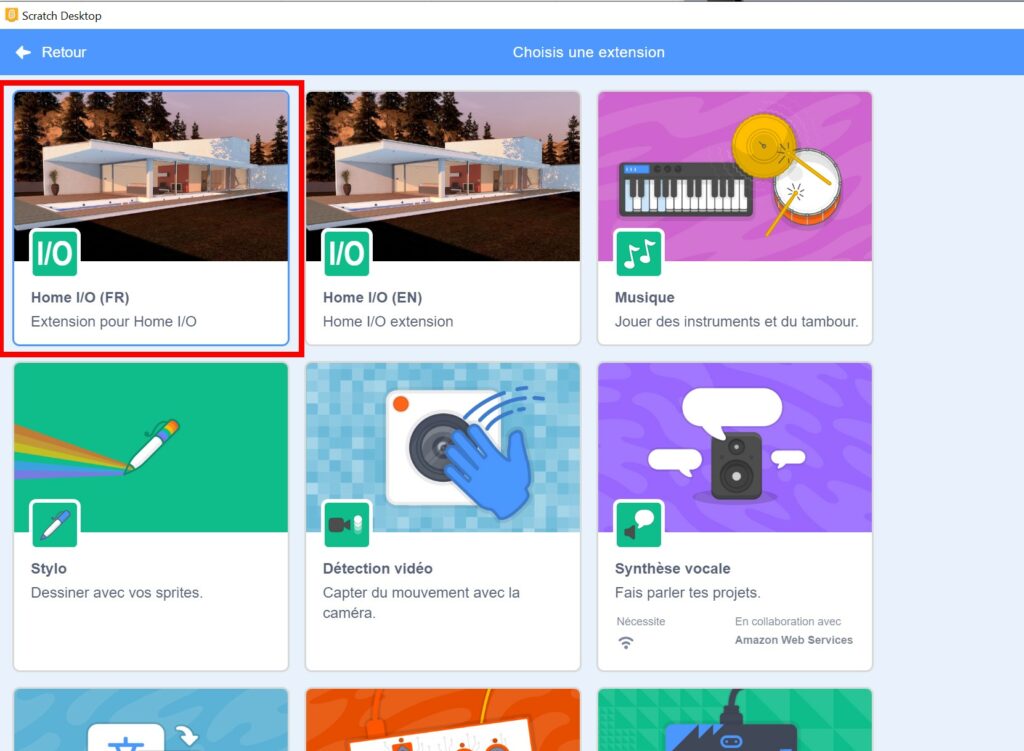Click the wifi icon under Nécessite
This screenshot has width=1024, height=751.
[x=626, y=643]
